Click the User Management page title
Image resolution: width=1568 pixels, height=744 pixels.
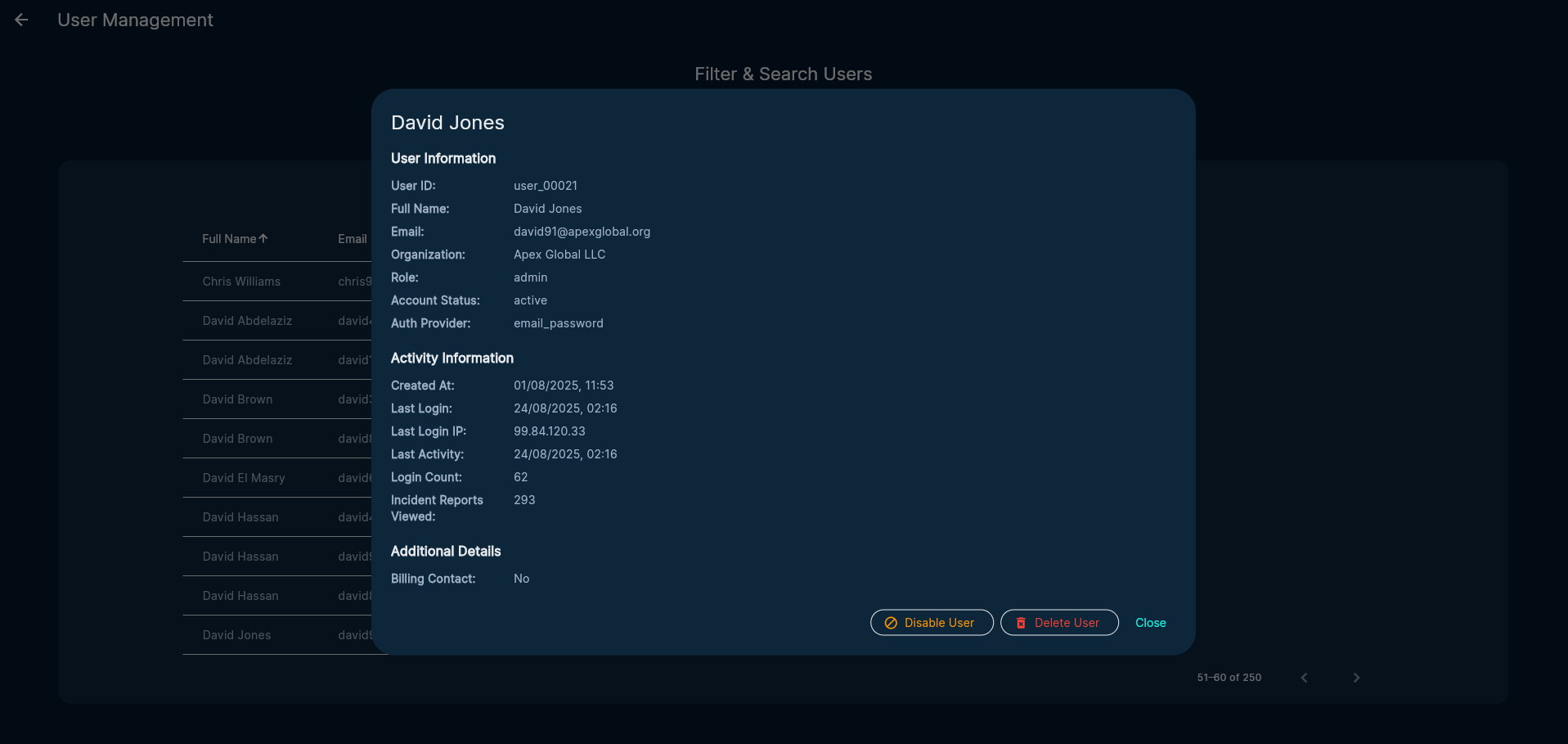click(135, 20)
